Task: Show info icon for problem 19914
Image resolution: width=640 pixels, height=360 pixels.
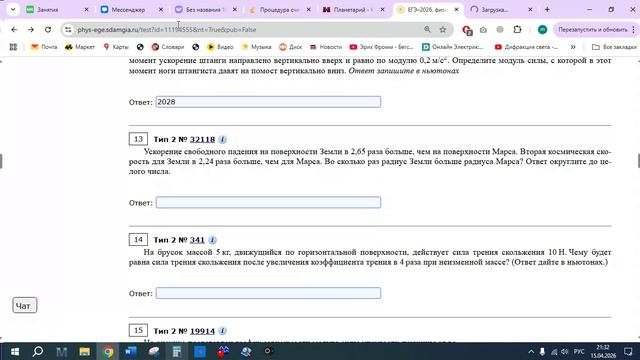Action: click(x=222, y=331)
